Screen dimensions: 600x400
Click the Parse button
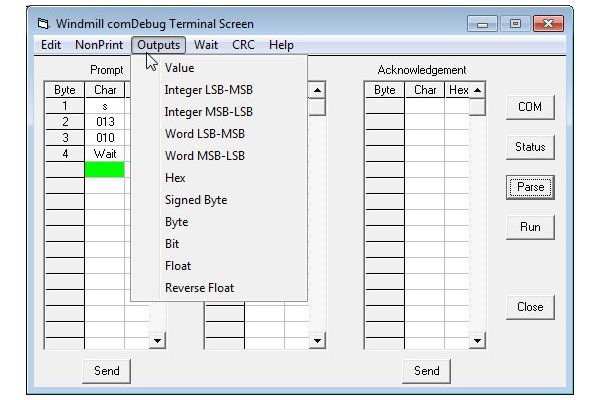click(x=530, y=187)
